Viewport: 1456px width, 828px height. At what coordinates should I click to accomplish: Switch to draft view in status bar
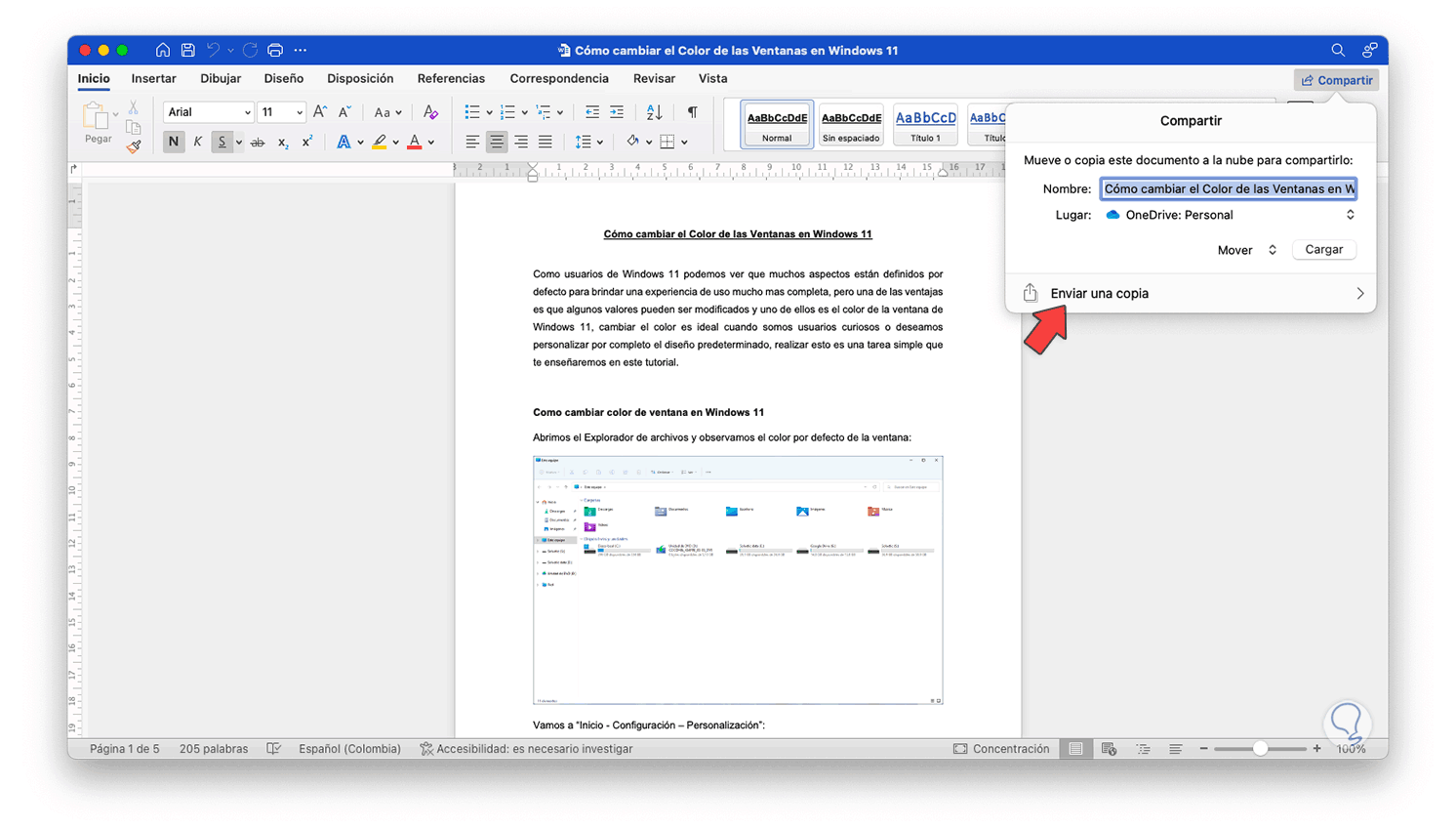pos(1176,749)
